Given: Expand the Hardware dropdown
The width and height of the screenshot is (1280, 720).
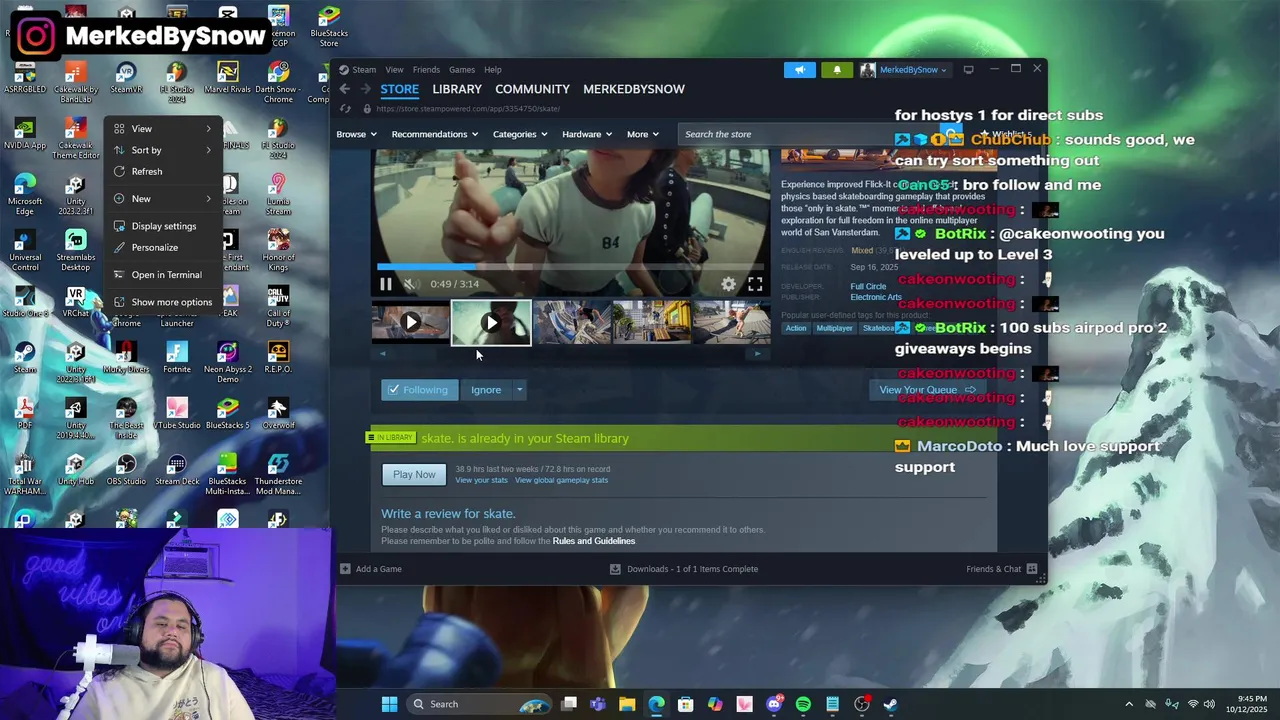Looking at the screenshot, I should [587, 134].
